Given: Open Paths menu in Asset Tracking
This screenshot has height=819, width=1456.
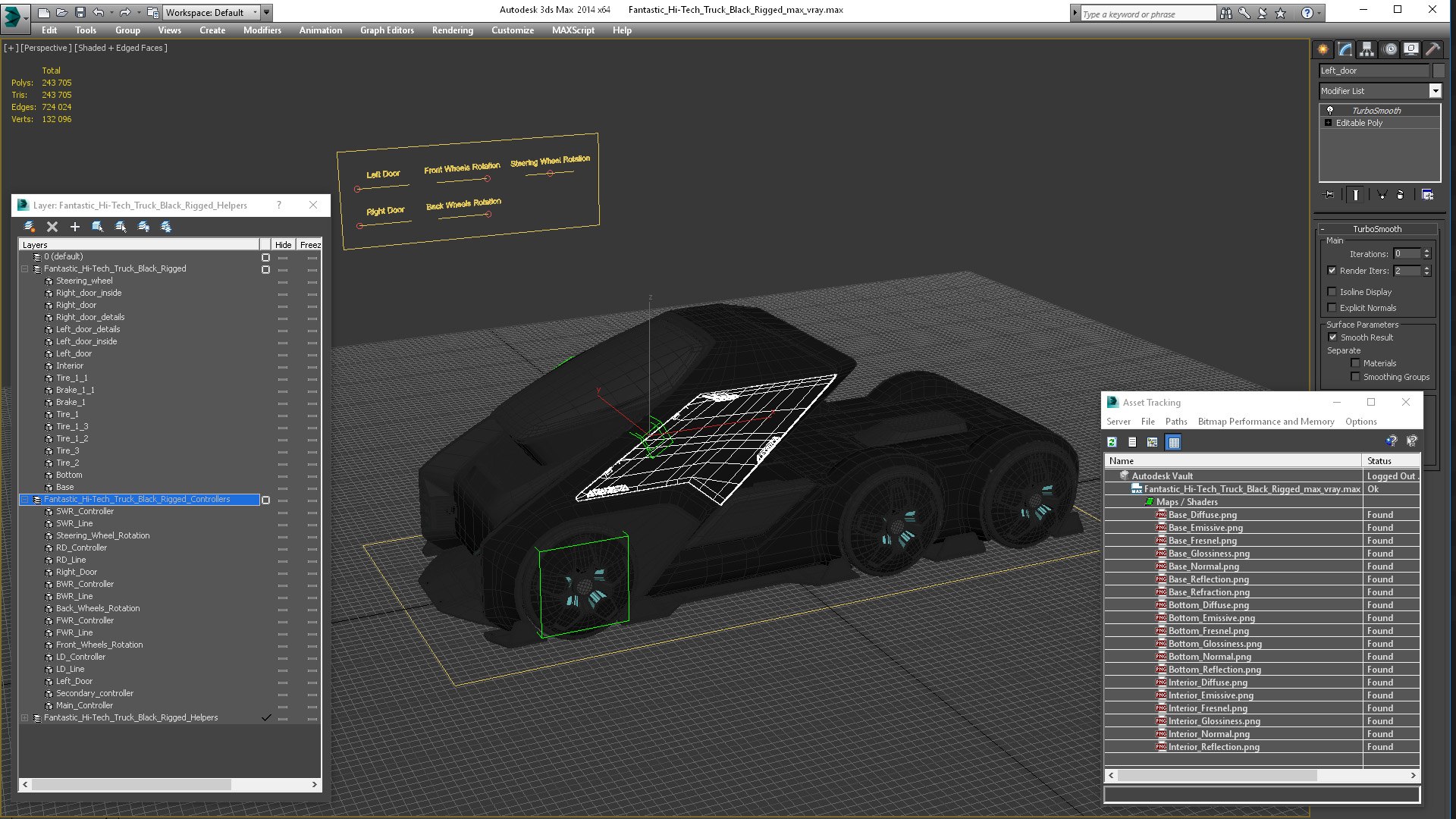Looking at the screenshot, I should coord(1176,422).
